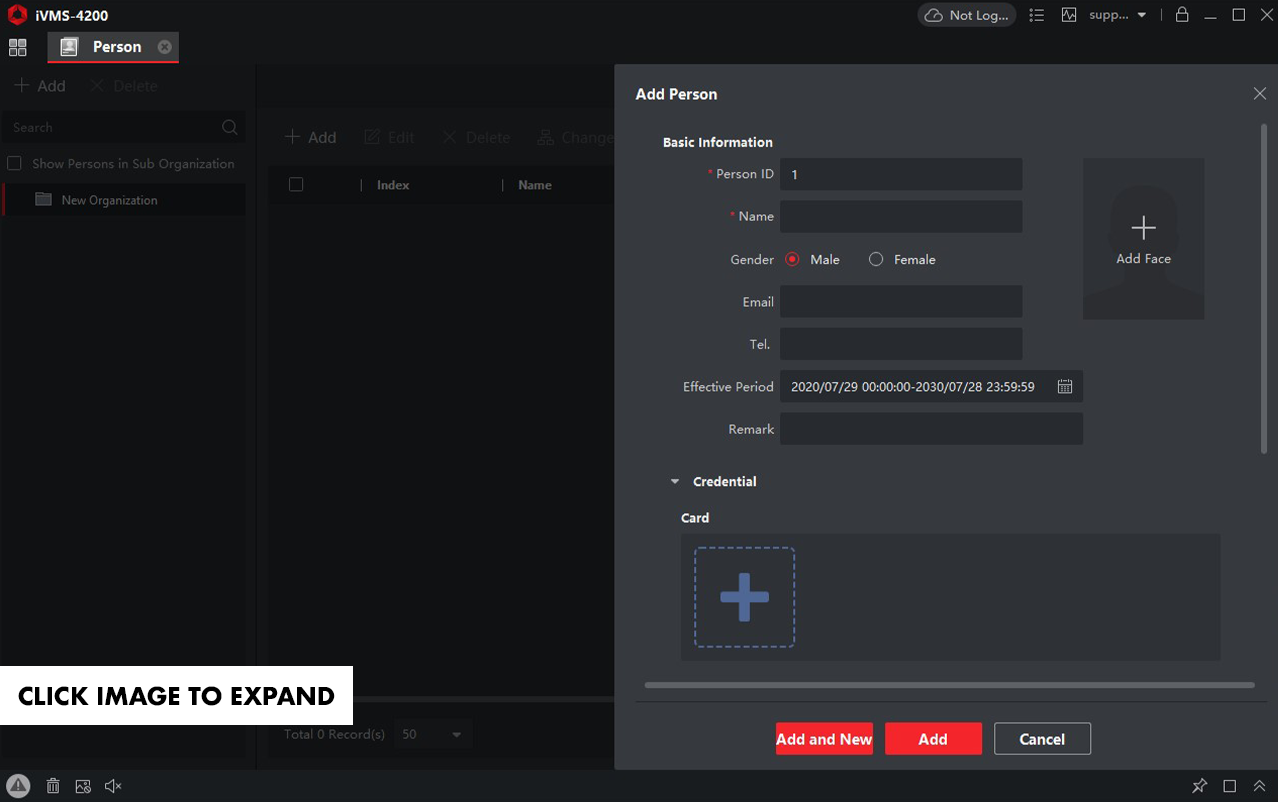Open the task list icon in title bar
Screen dimensions: 1278x802
coord(1037,15)
